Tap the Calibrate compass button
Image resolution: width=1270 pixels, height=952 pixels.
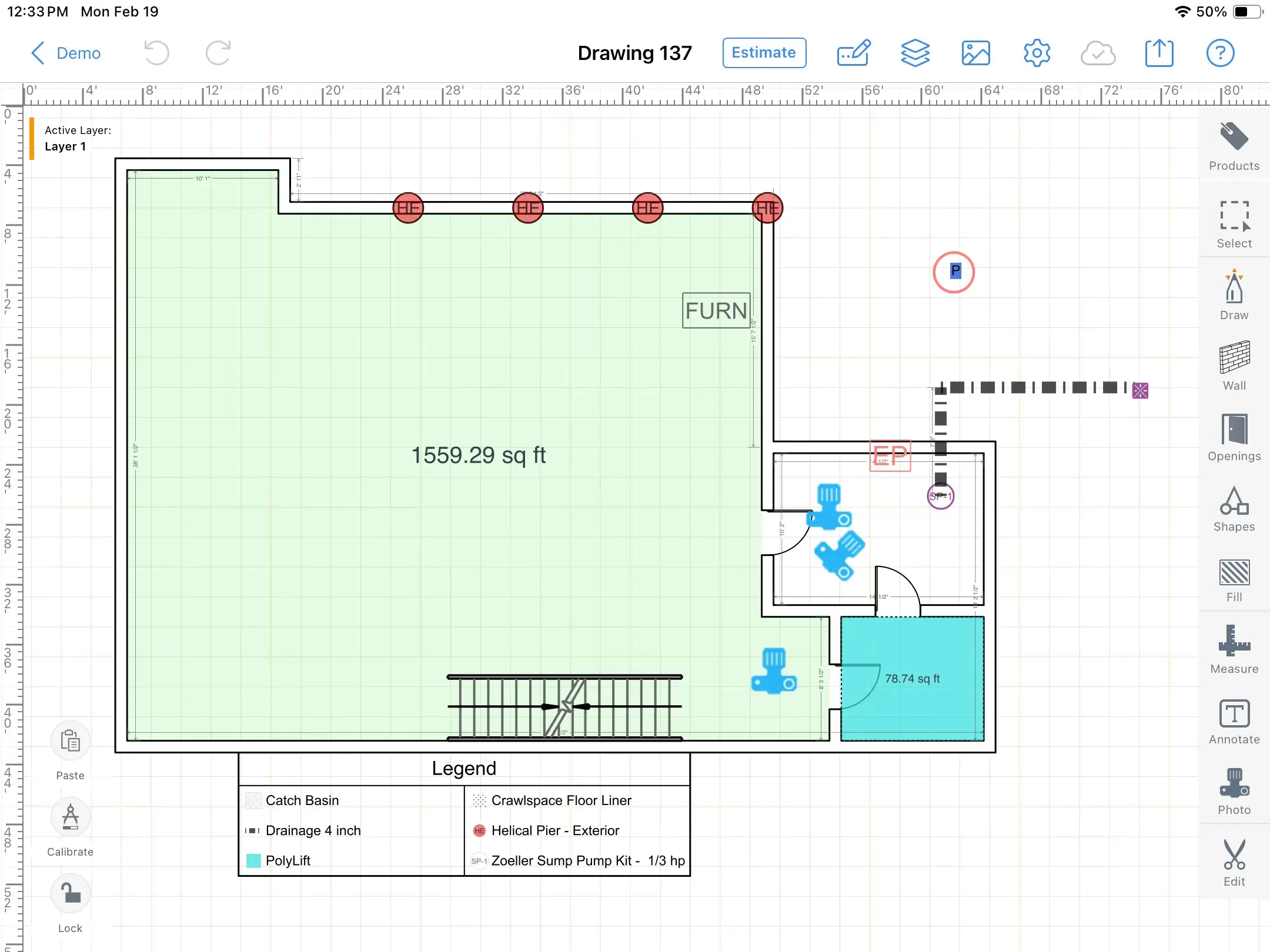click(70, 817)
